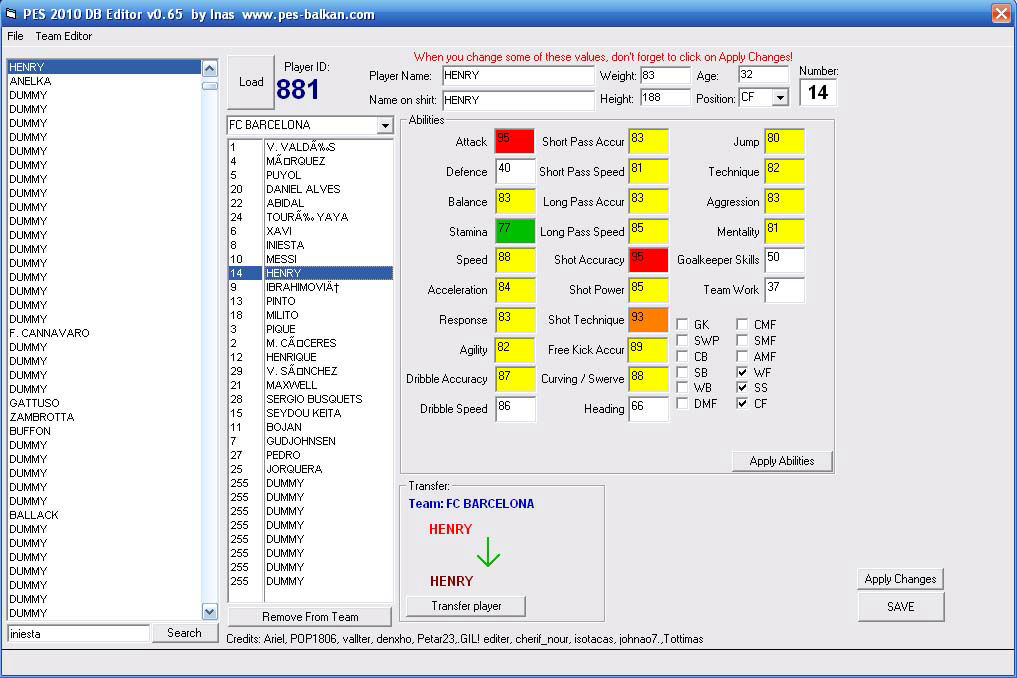This screenshot has width=1017, height=678.
Task: Click the Free Kick Accur value field
Action: pos(648,350)
